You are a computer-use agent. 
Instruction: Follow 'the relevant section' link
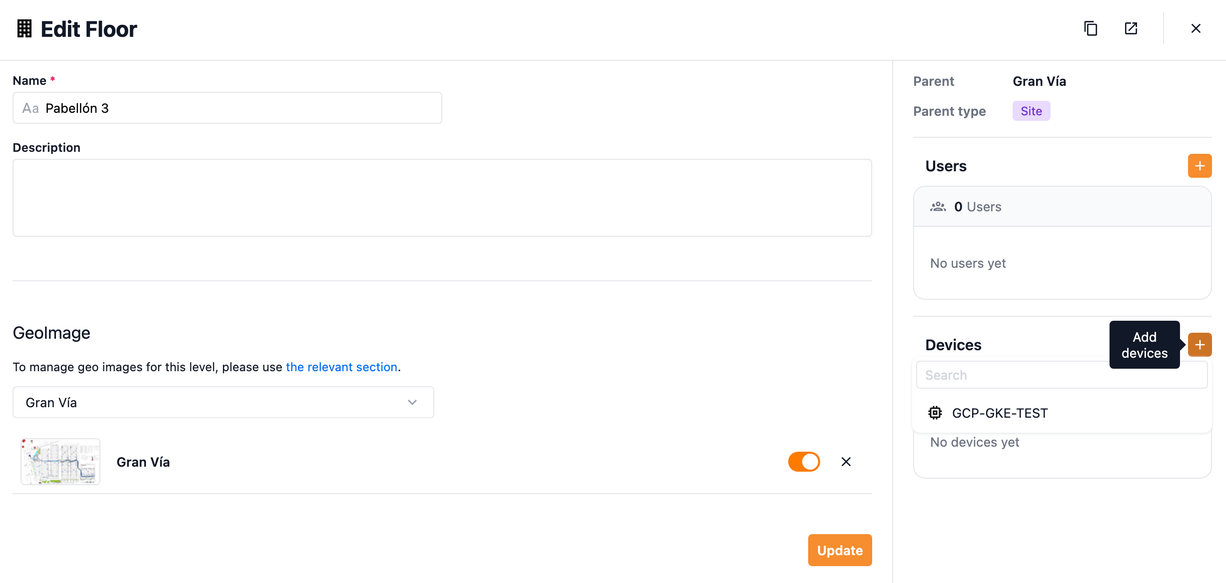(342, 367)
